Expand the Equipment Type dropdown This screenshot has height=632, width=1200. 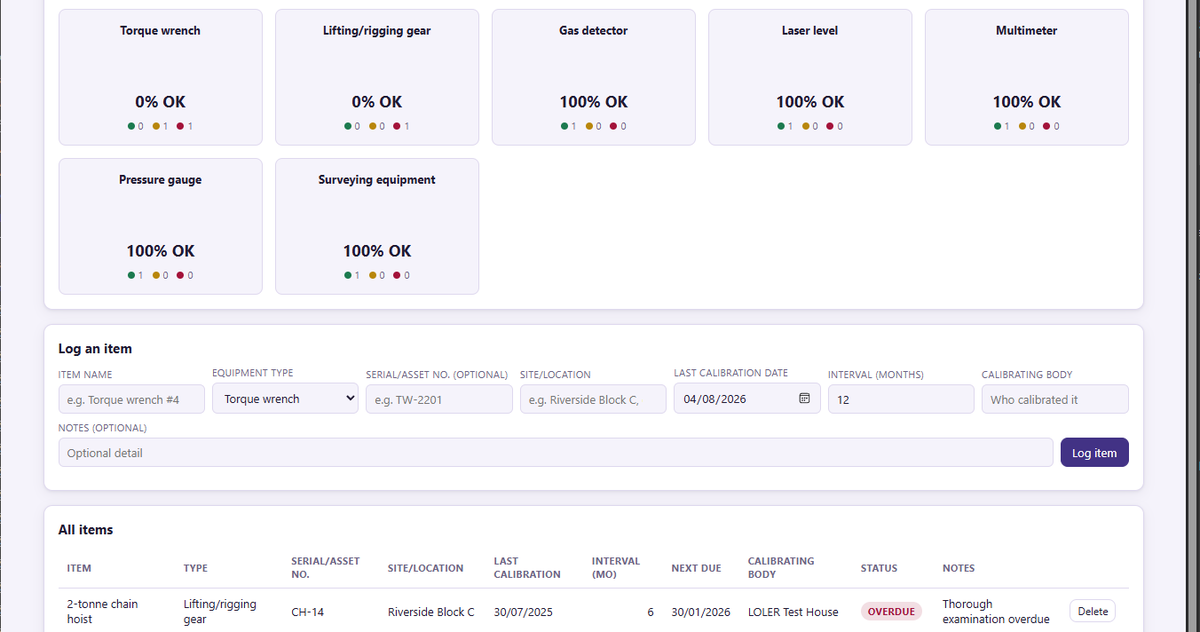285,399
